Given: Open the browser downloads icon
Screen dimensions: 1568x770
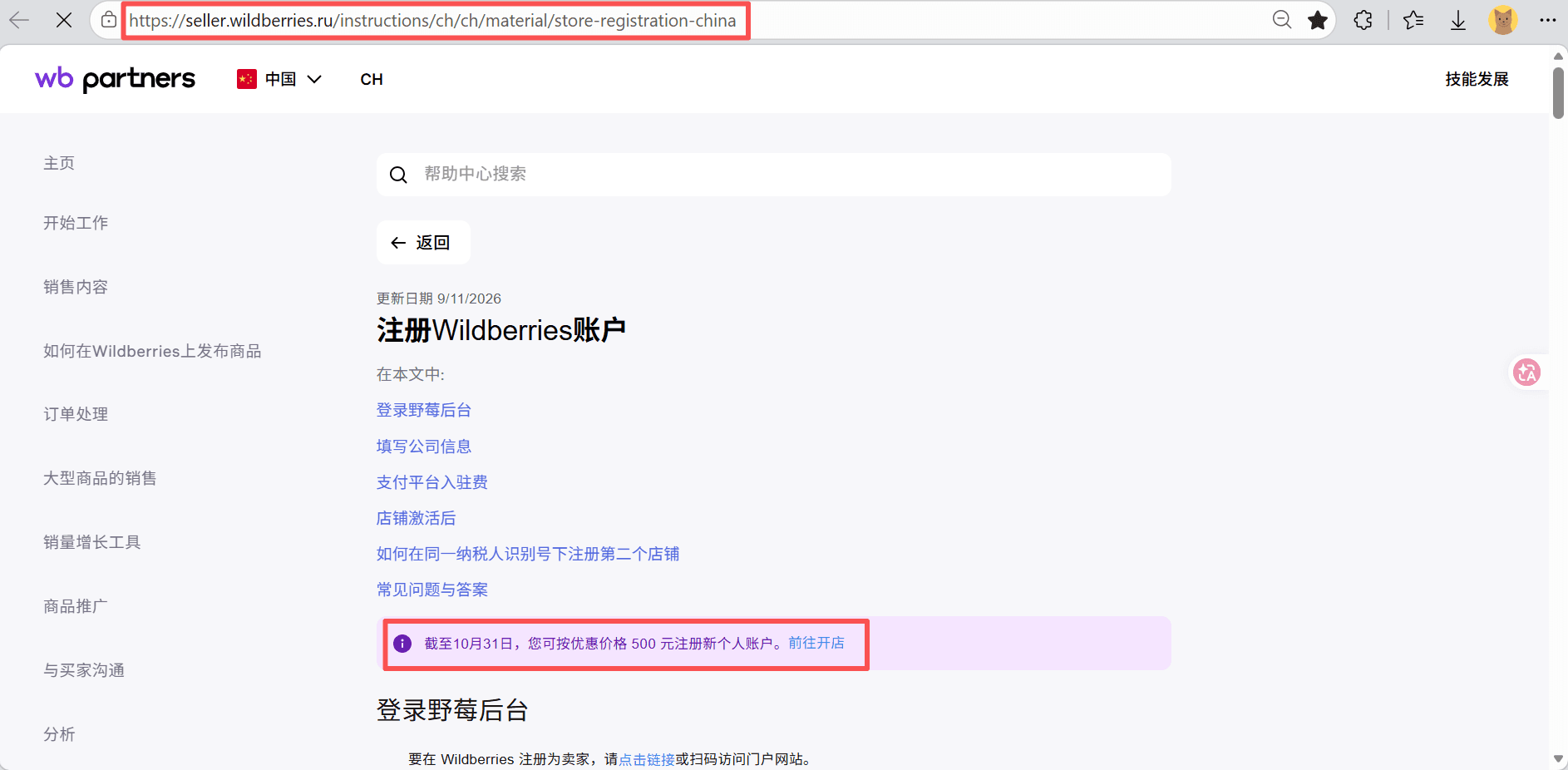Looking at the screenshot, I should (x=1458, y=20).
